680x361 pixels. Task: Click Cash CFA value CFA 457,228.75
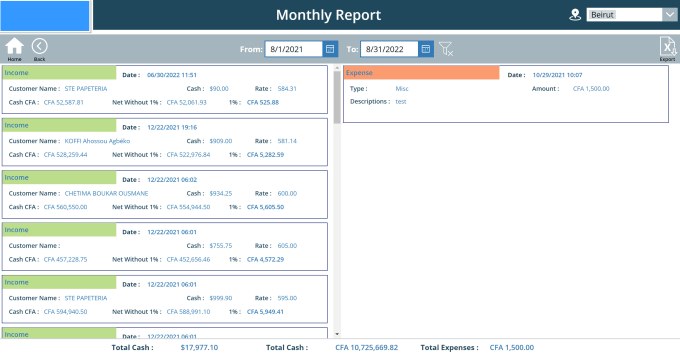[x=65, y=259]
